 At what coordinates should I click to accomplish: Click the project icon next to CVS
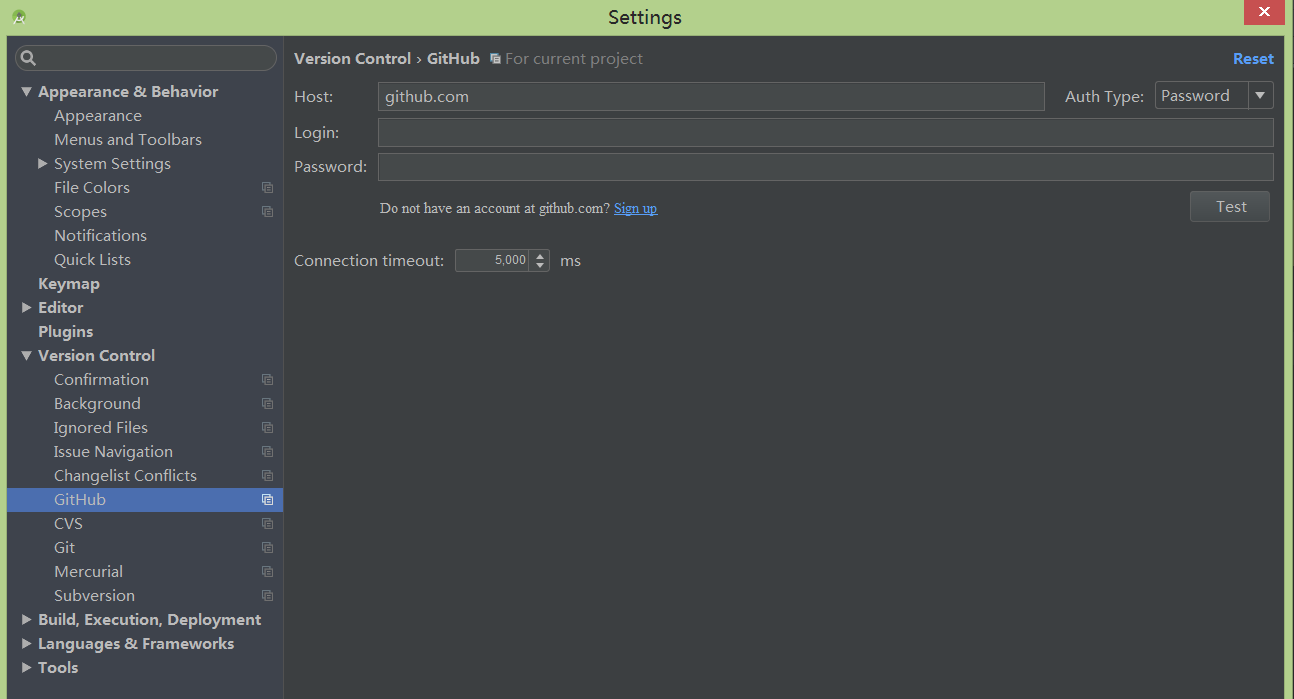coord(267,524)
